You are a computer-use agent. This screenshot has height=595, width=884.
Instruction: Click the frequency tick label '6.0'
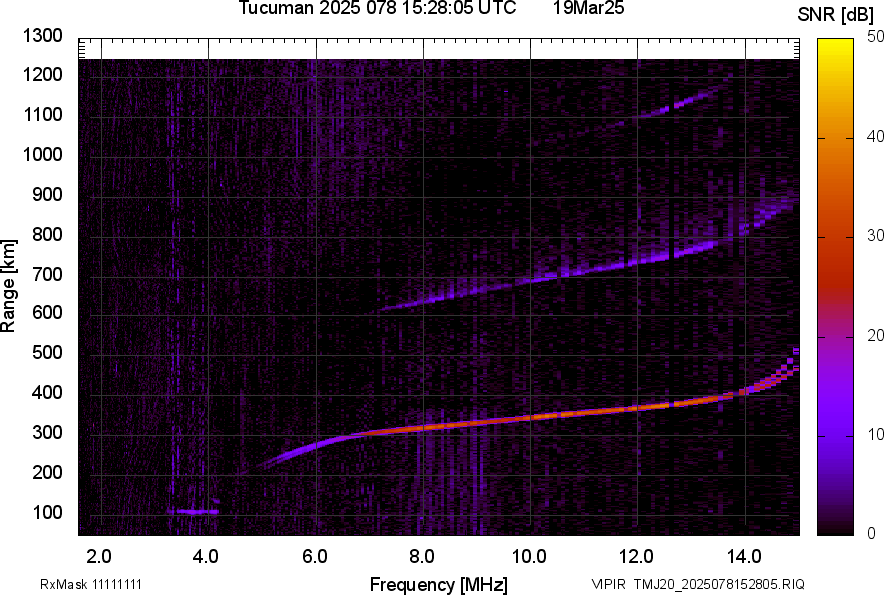click(x=315, y=557)
